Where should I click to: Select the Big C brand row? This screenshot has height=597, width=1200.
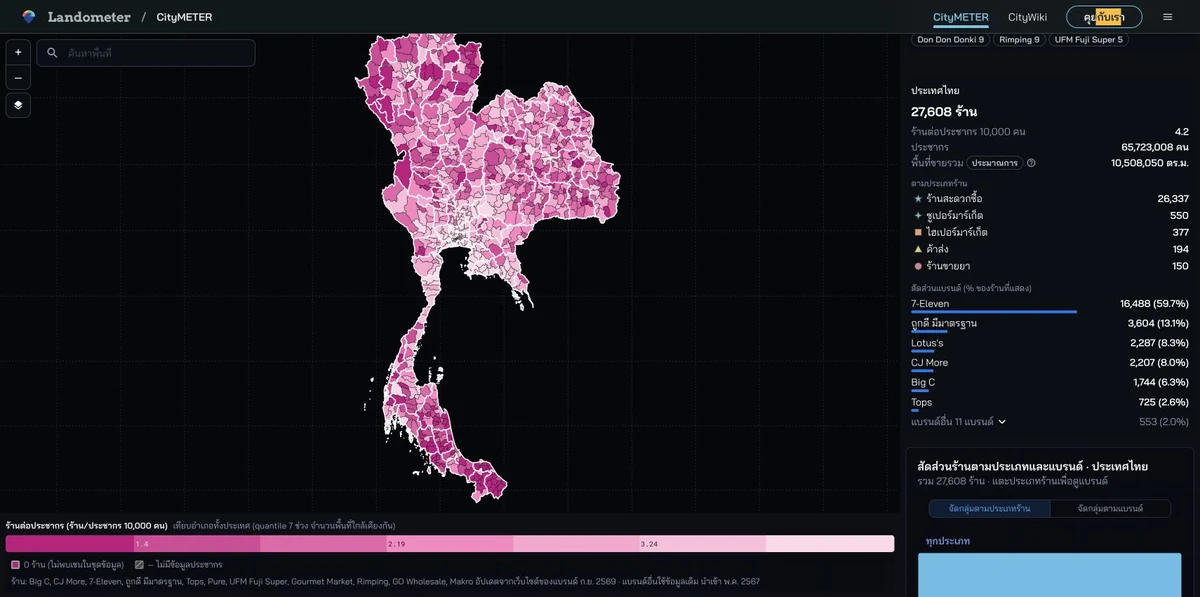1050,384
